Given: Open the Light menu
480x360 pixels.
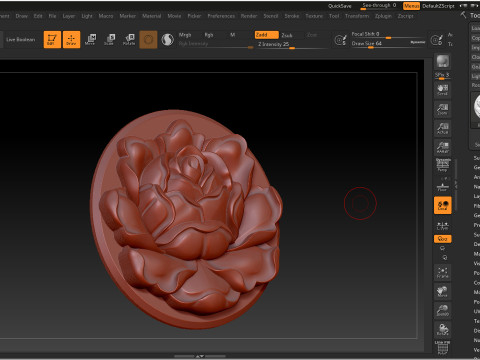Looking at the screenshot, I should point(87,16).
